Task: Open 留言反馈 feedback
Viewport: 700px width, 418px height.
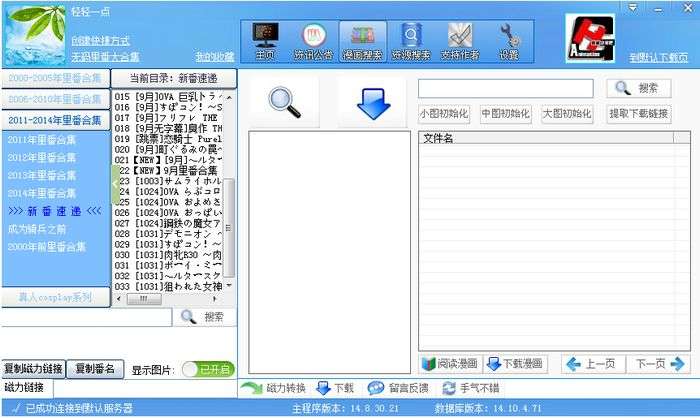Action: (398, 388)
